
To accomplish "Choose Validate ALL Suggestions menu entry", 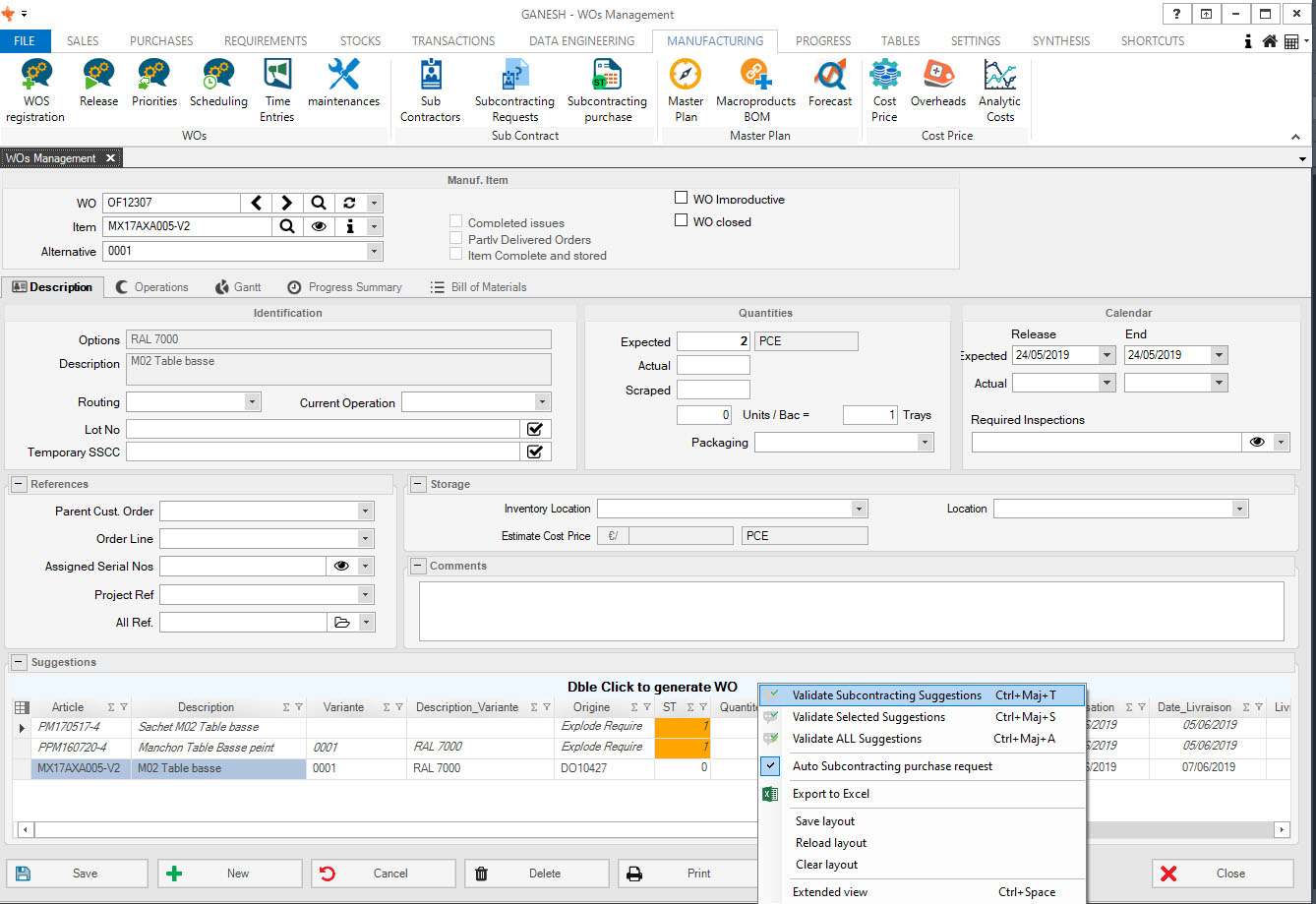I will 857,739.
